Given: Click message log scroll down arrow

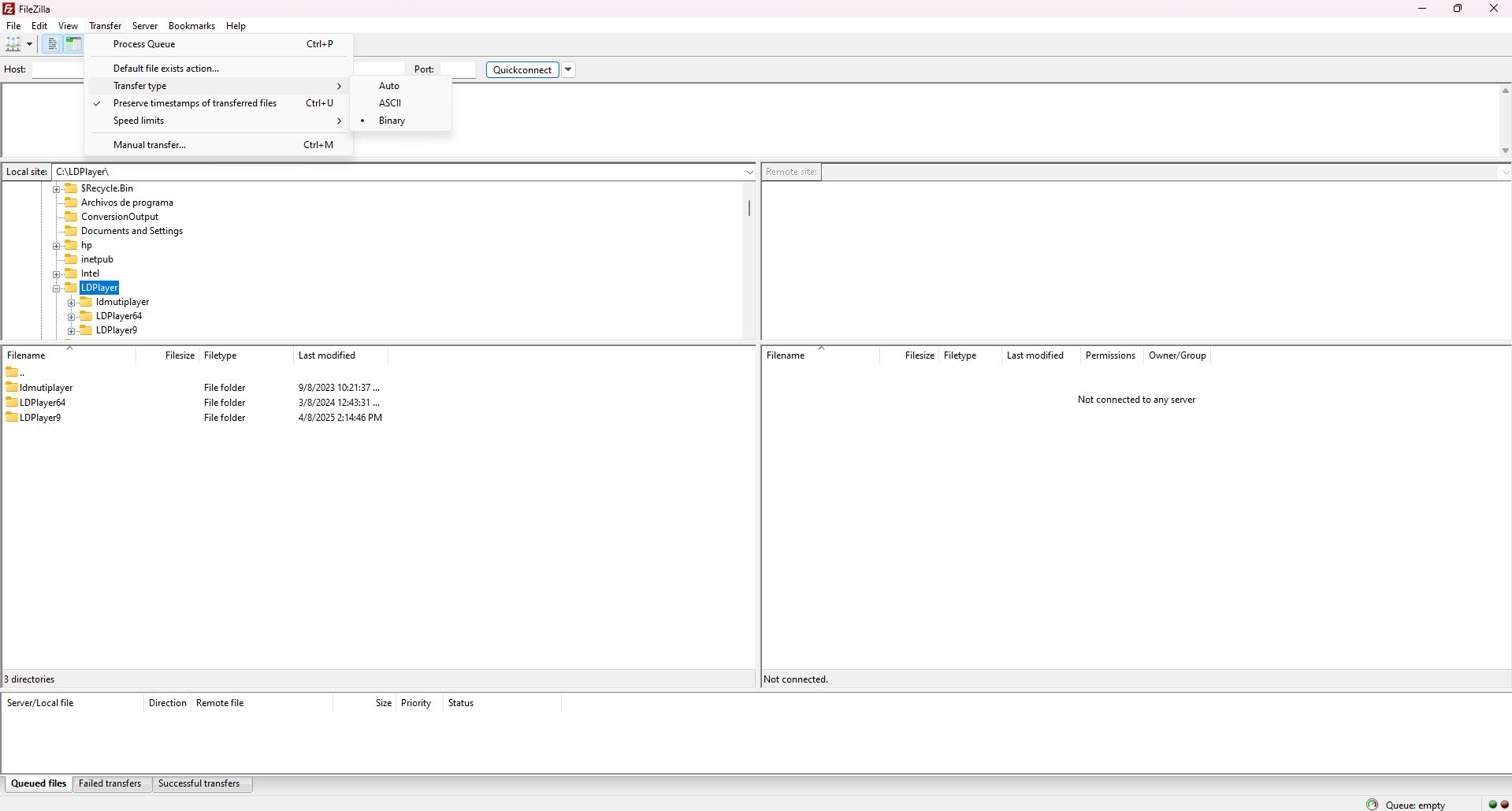Looking at the screenshot, I should tap(1505, 151).
